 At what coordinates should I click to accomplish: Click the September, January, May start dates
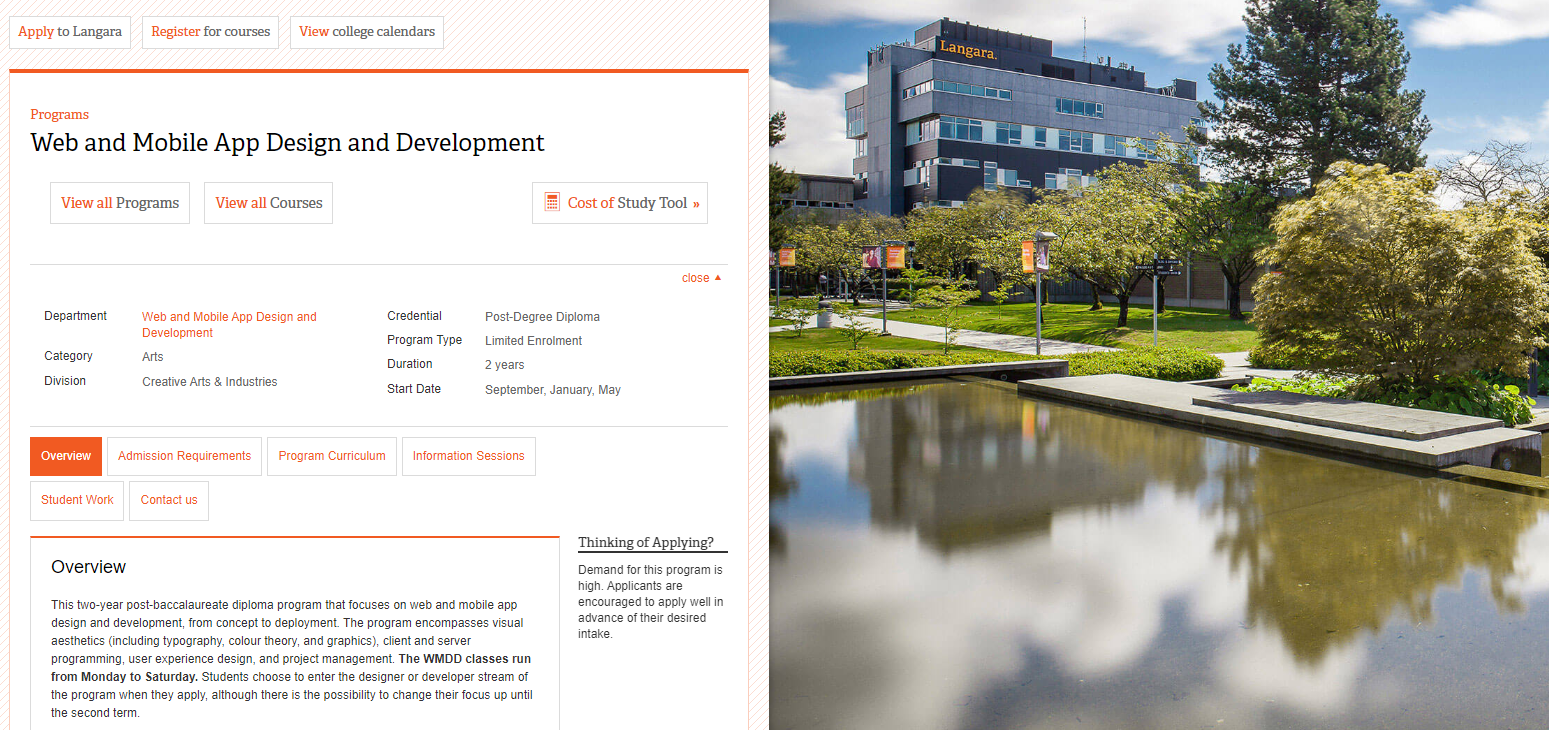click(553, 390)
